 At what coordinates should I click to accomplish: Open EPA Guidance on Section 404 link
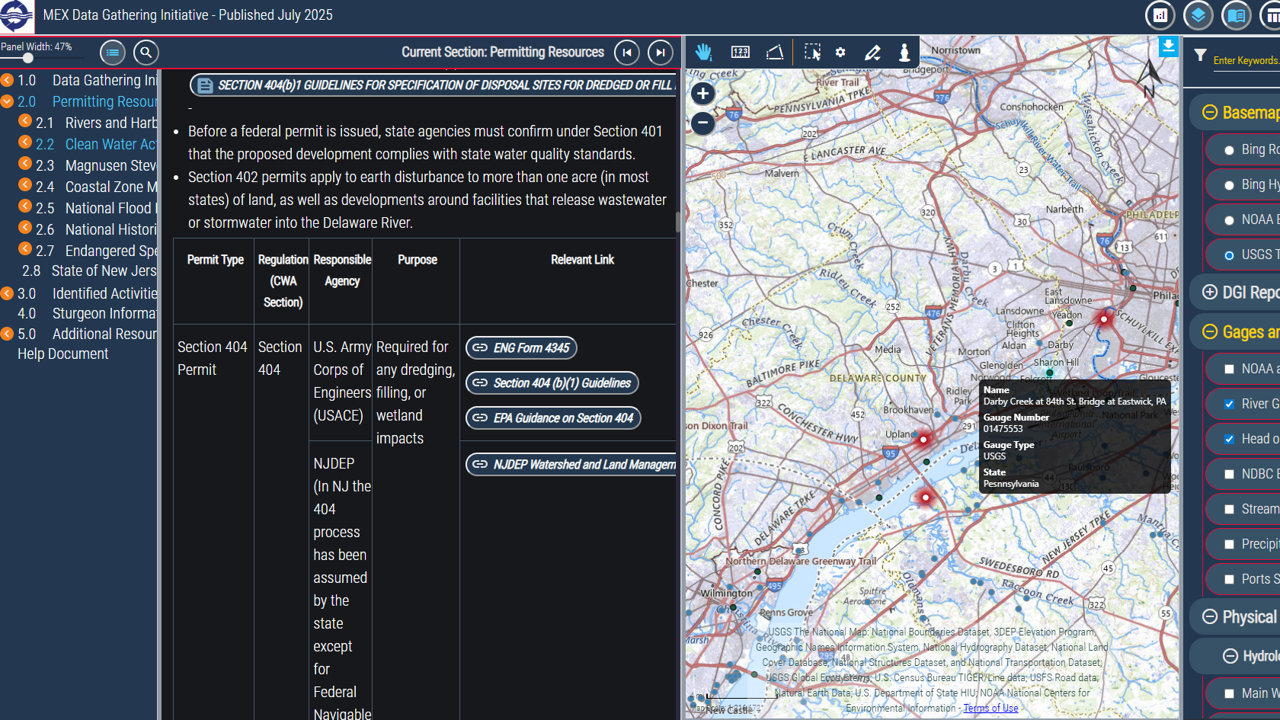point(553,418)
